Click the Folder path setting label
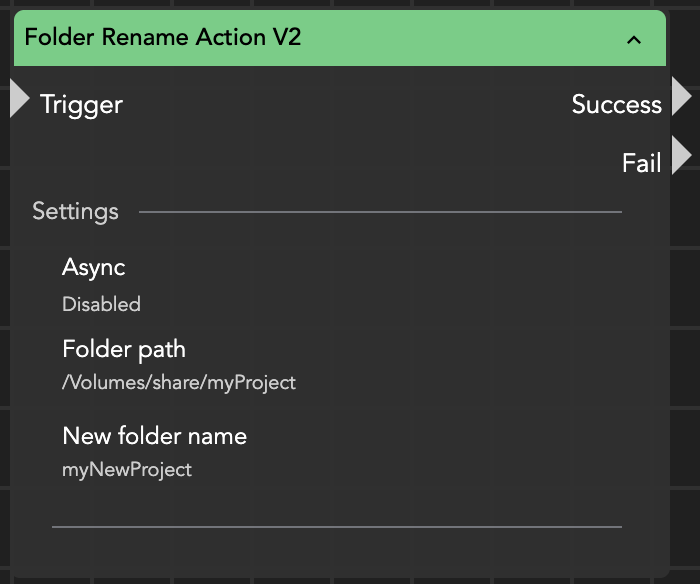The image size is (700, 584). point(124,349)
